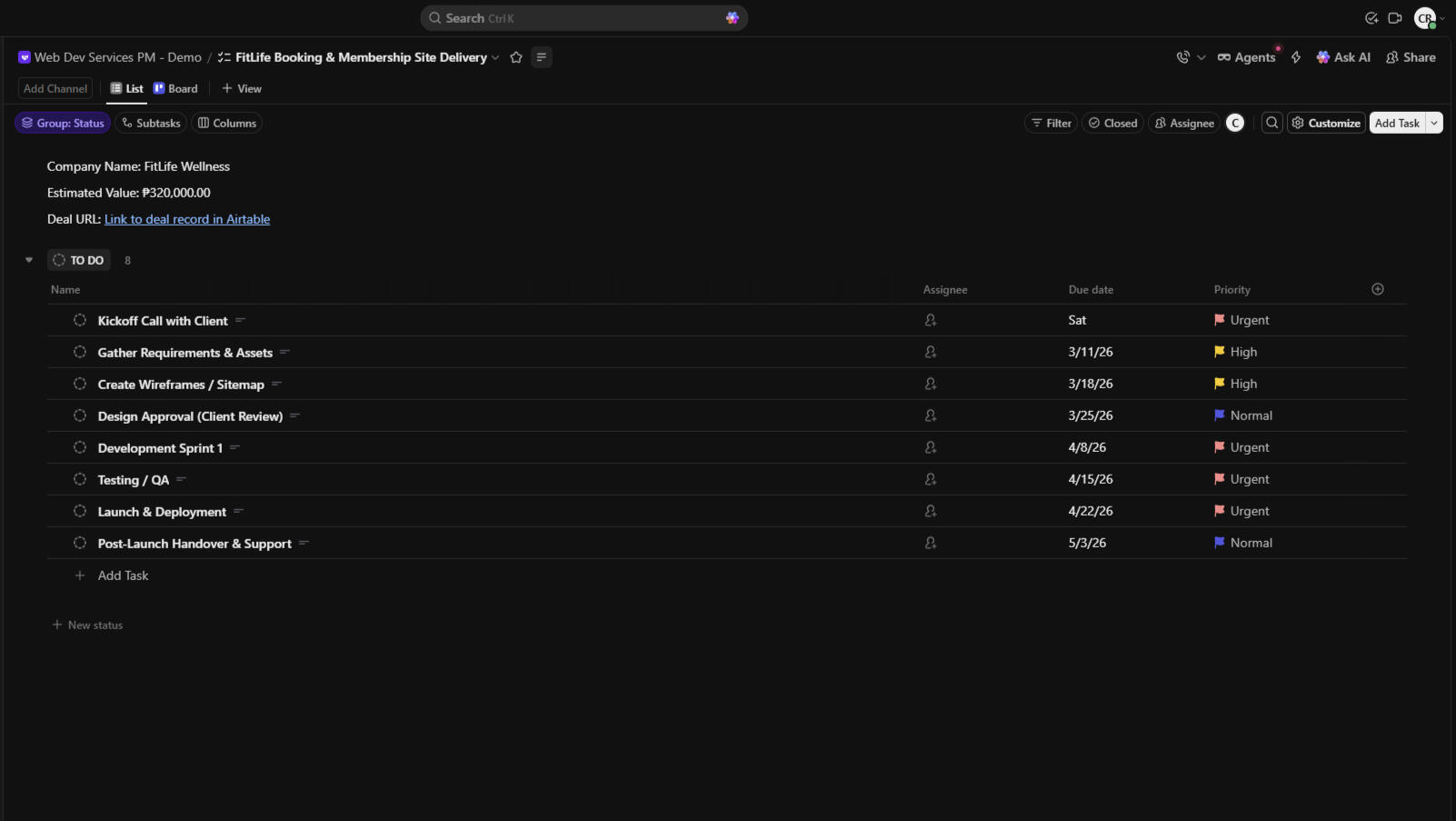Click New status below the list

pyautogui.click(x=87, y=625)
